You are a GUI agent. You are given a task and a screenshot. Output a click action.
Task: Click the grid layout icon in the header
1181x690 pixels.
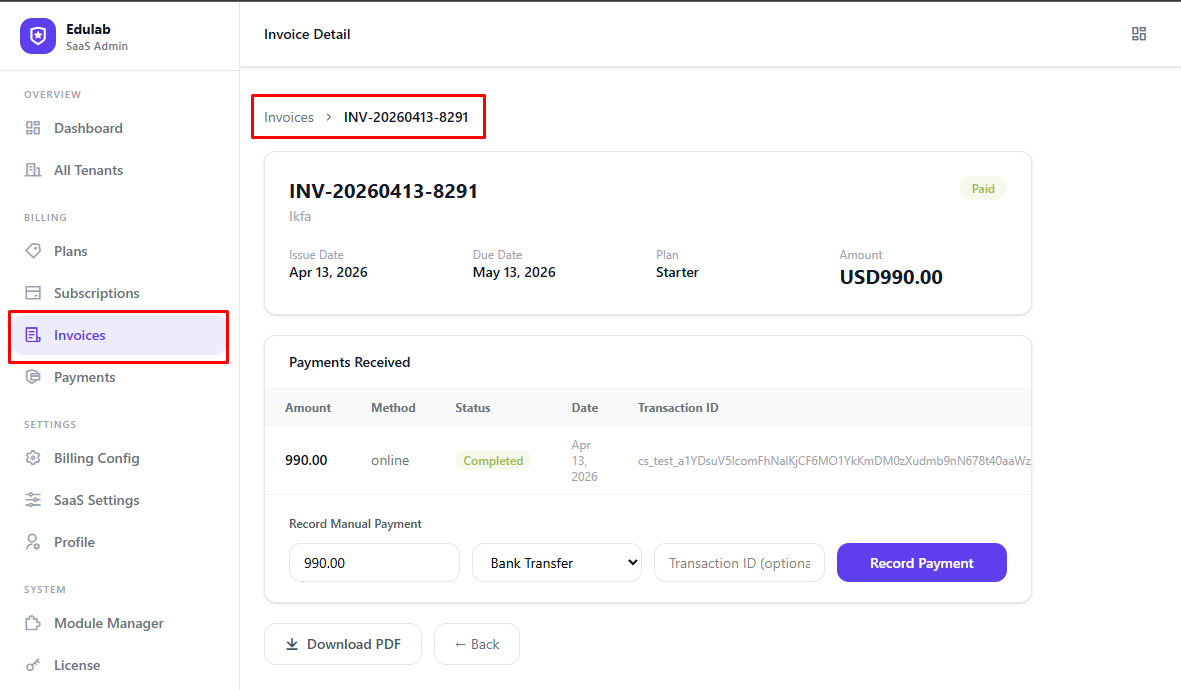pyautogui.click(x=1139, y=33)
